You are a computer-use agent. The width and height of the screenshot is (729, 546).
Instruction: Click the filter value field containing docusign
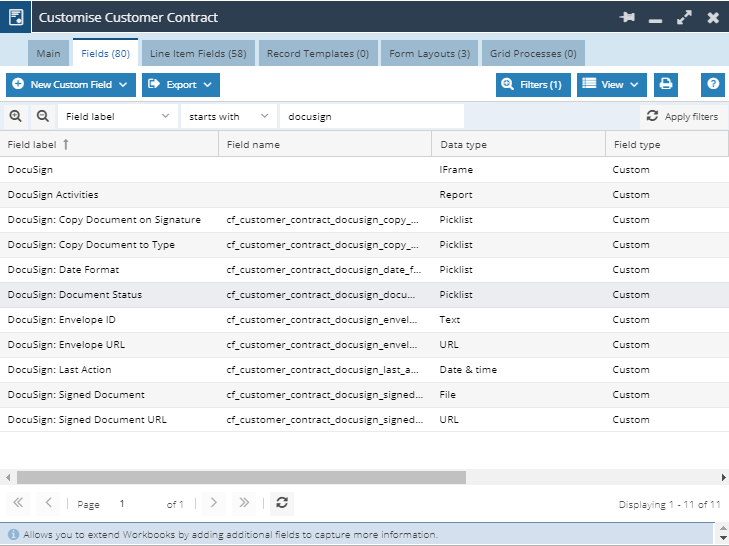pyautogui.click(x=371, y=117)
